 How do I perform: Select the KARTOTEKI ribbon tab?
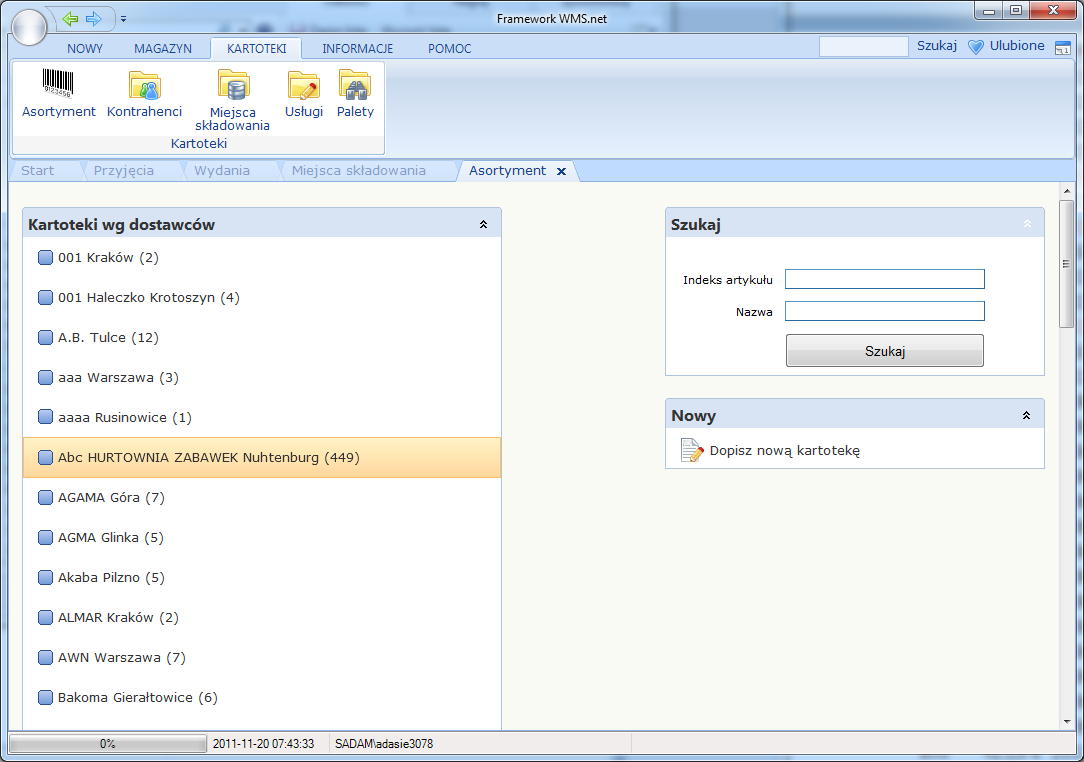[x=256, y=48]
